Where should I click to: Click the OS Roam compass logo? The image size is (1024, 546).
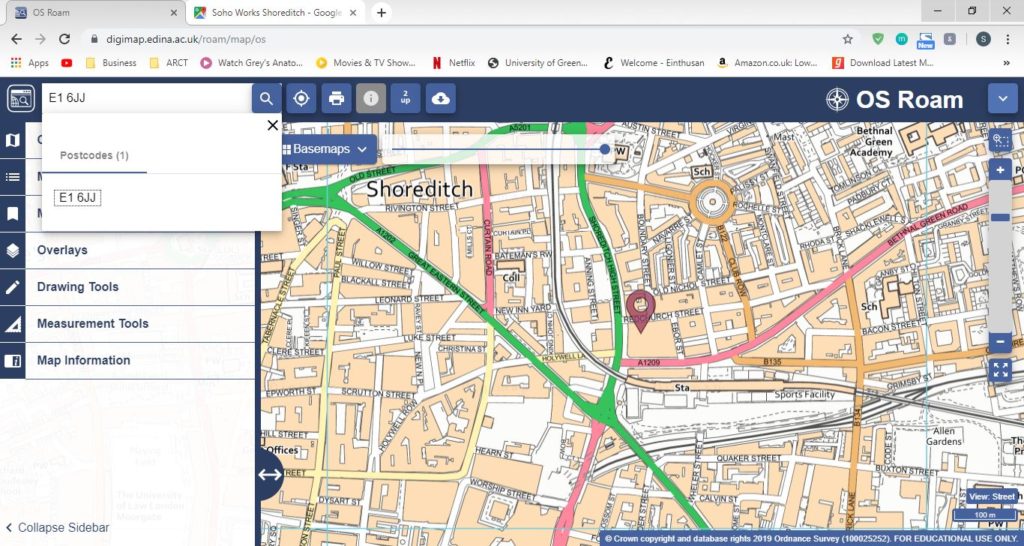pos(837,99)
